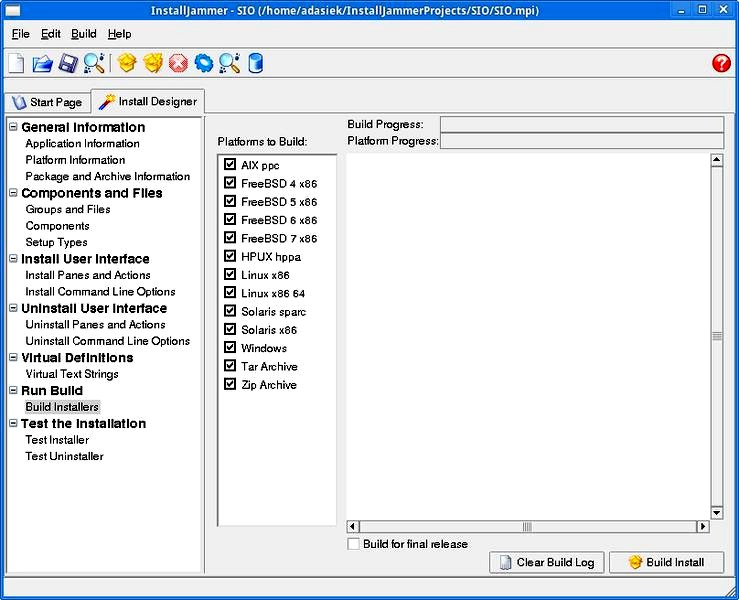Select the Install Designer tab
Viewport: 739px width, 600px height.
point(148,101)
